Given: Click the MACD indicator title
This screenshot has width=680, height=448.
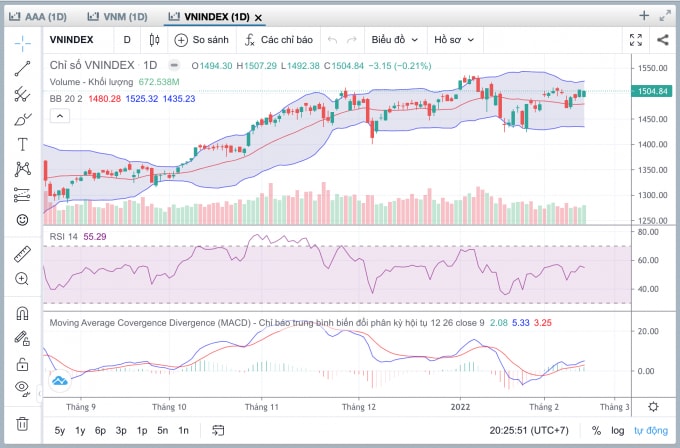Looking at the screenshot, I should pyautogui.click(x=267, y=323).
